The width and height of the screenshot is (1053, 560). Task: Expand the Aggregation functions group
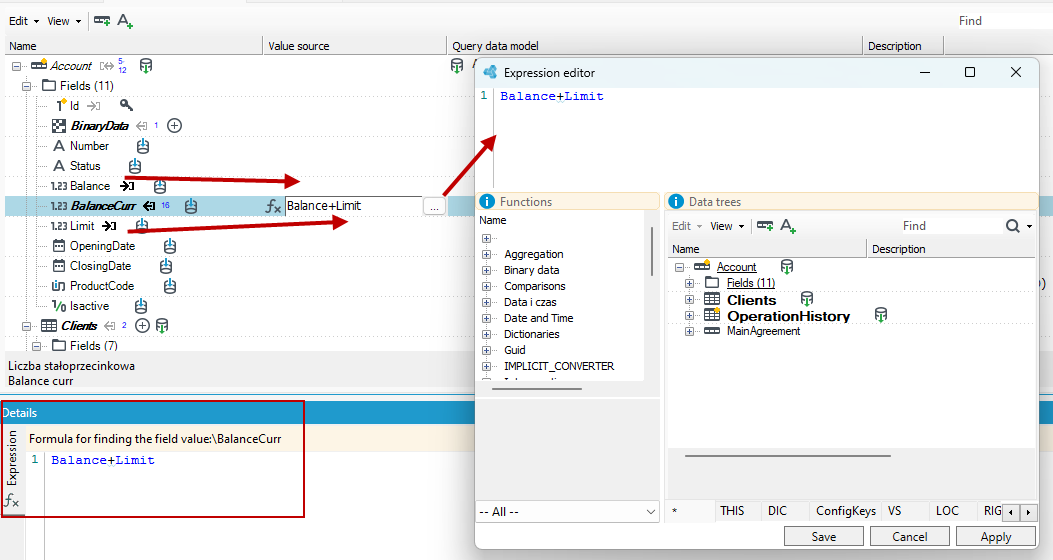click(x=486, y=254)
